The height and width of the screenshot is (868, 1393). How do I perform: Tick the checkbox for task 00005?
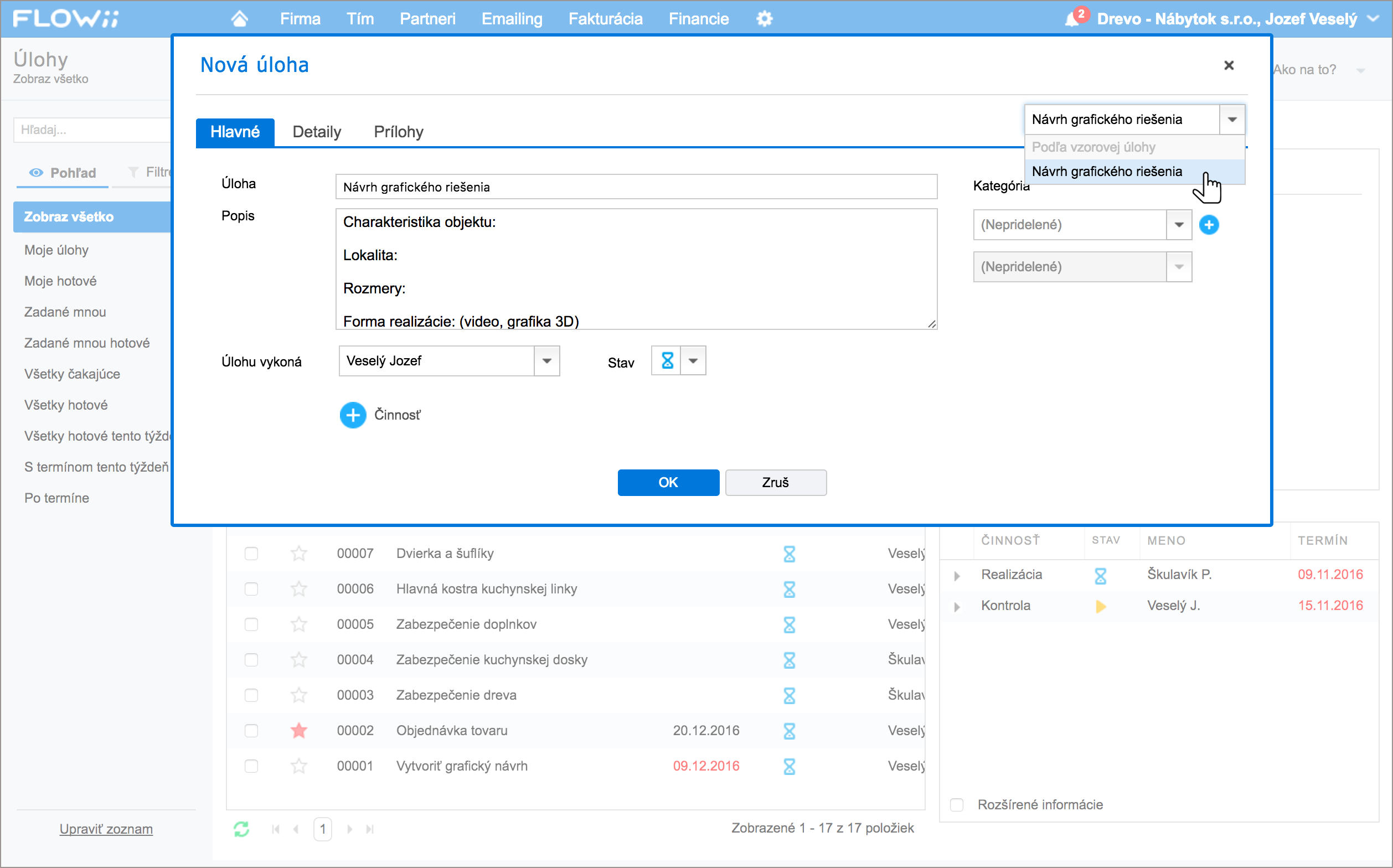click(251, 624)
